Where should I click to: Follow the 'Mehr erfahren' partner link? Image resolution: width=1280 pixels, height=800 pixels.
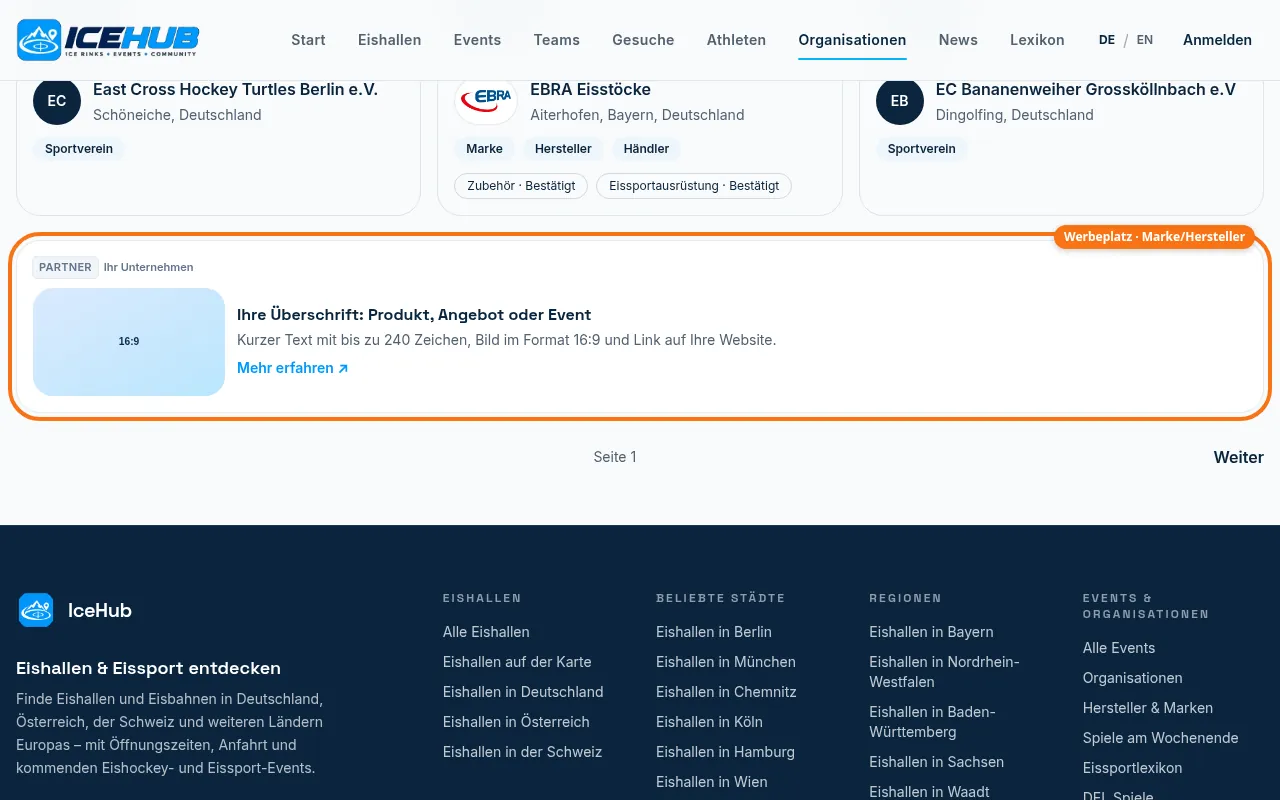[293, 368]
